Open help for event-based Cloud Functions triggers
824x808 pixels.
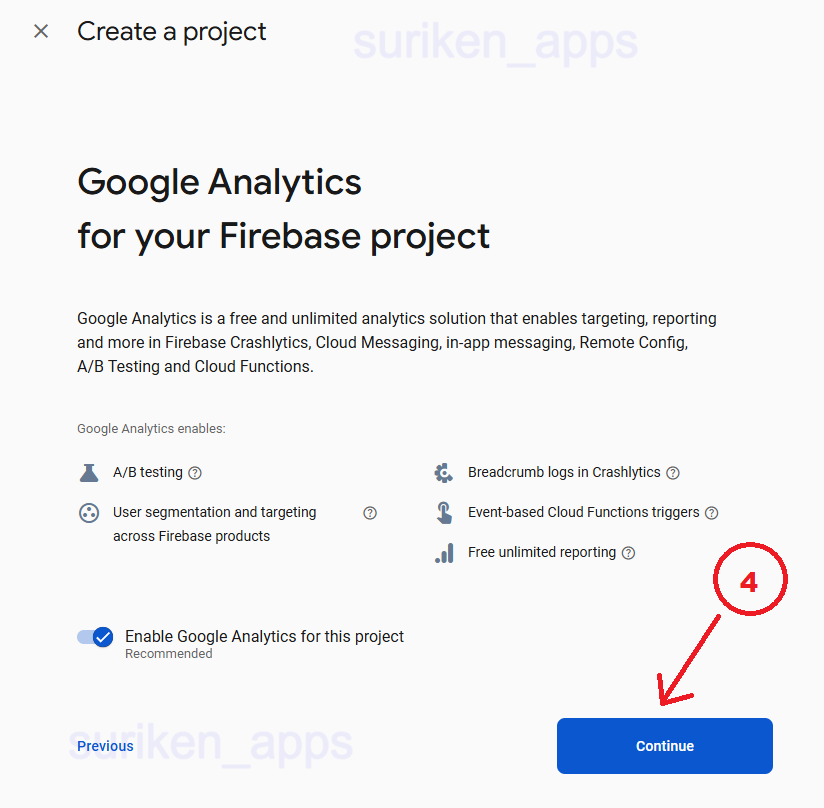(x=711, y=513)
